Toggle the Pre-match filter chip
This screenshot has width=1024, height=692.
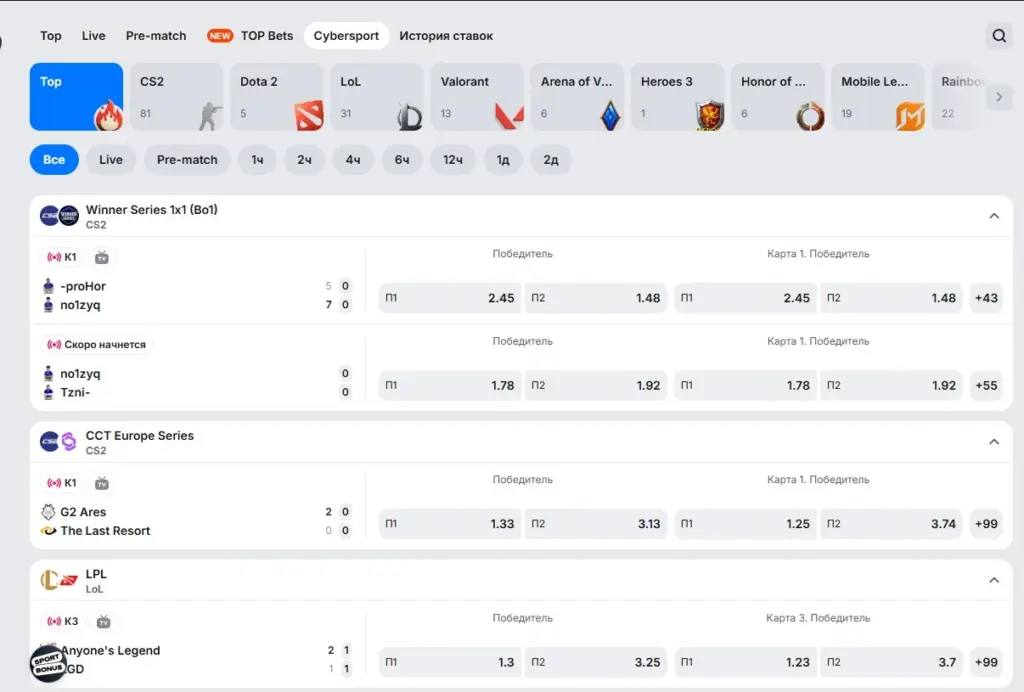(x=187, y=159)
